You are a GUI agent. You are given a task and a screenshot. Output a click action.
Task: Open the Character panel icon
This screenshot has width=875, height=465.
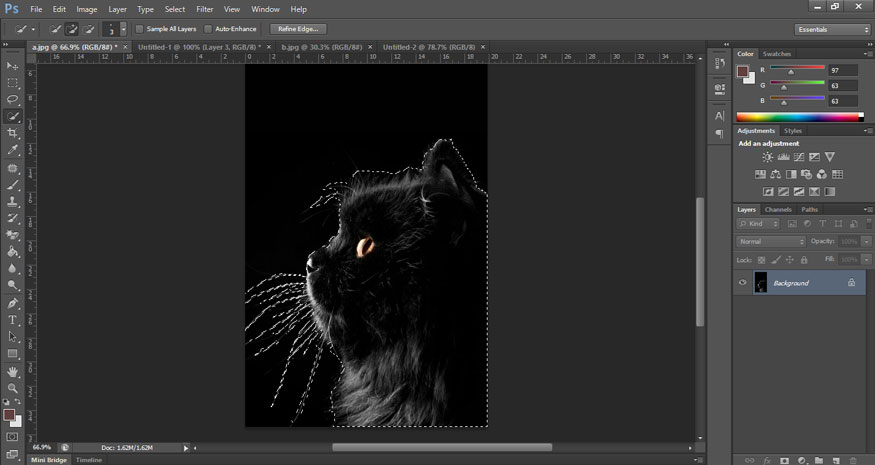[720, 116]
